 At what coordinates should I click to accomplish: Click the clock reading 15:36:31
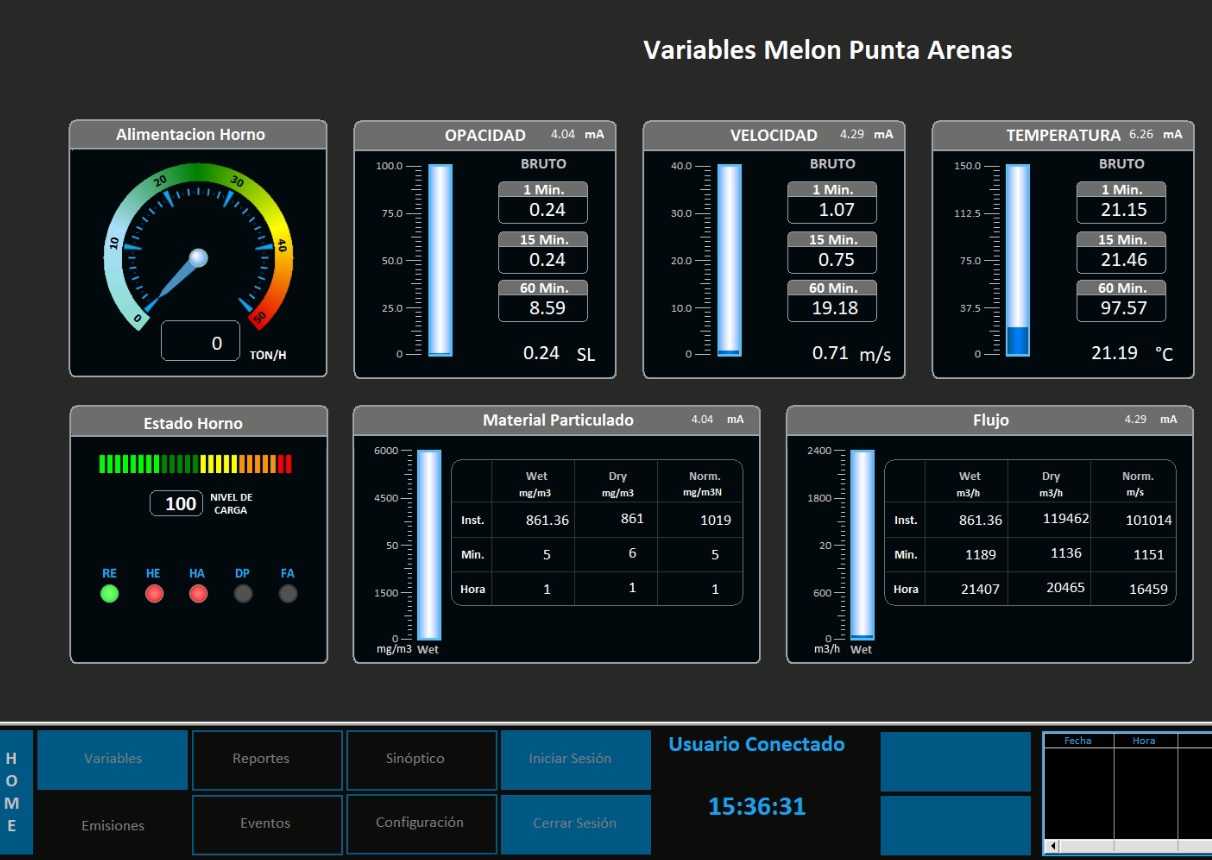757,806
